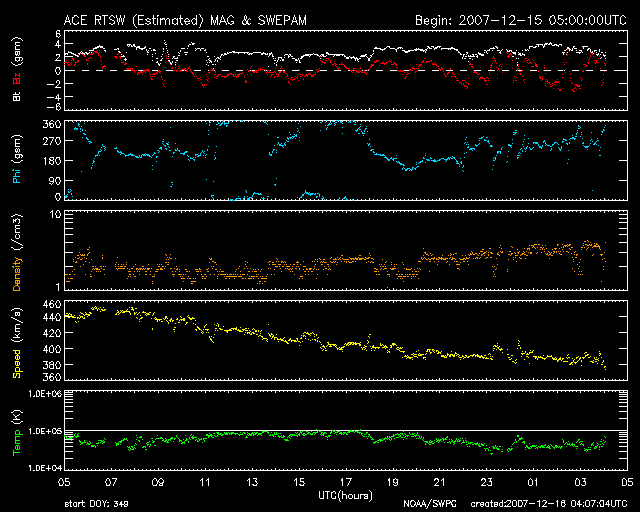
Task: Click the 'Speed (km/s)' axis label
Action: pyautogui.click(x=17, y=343)
